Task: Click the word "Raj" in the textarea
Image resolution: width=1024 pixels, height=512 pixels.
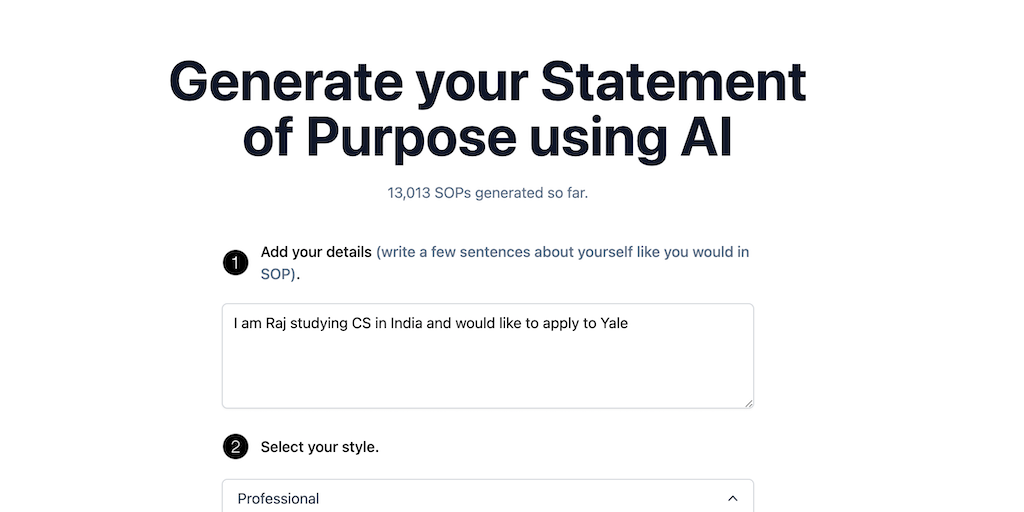Action: (276, 323)
